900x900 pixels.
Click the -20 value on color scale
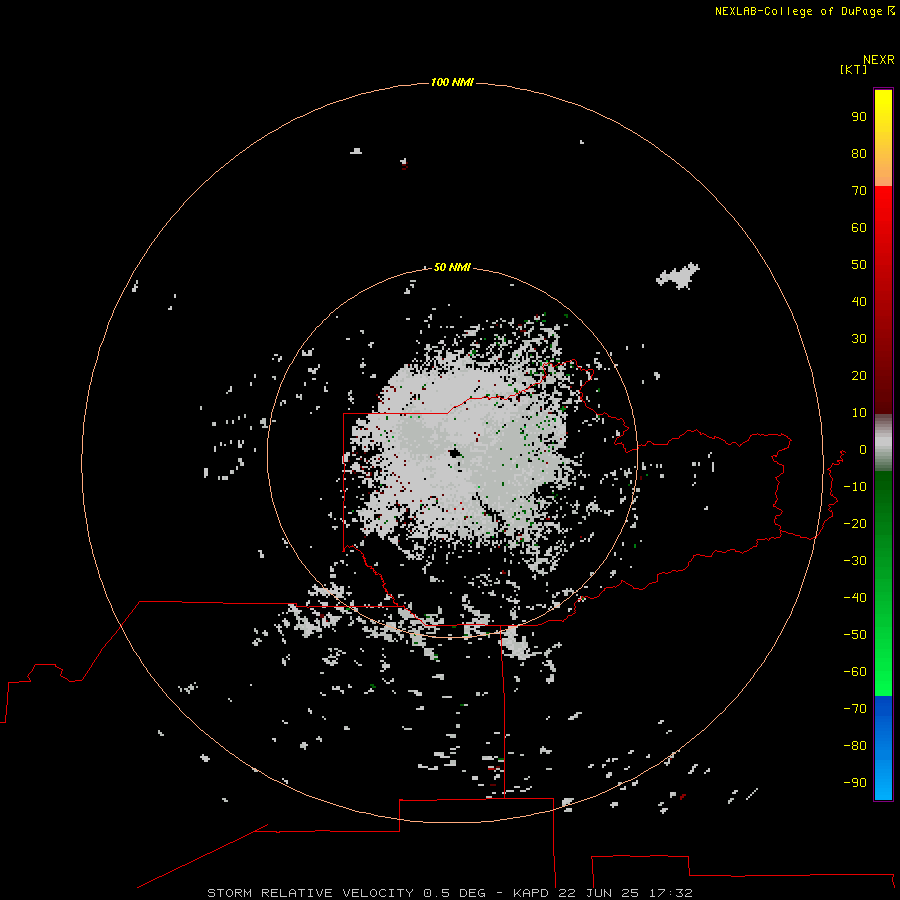pyautogui.click(x=855, y=524)
